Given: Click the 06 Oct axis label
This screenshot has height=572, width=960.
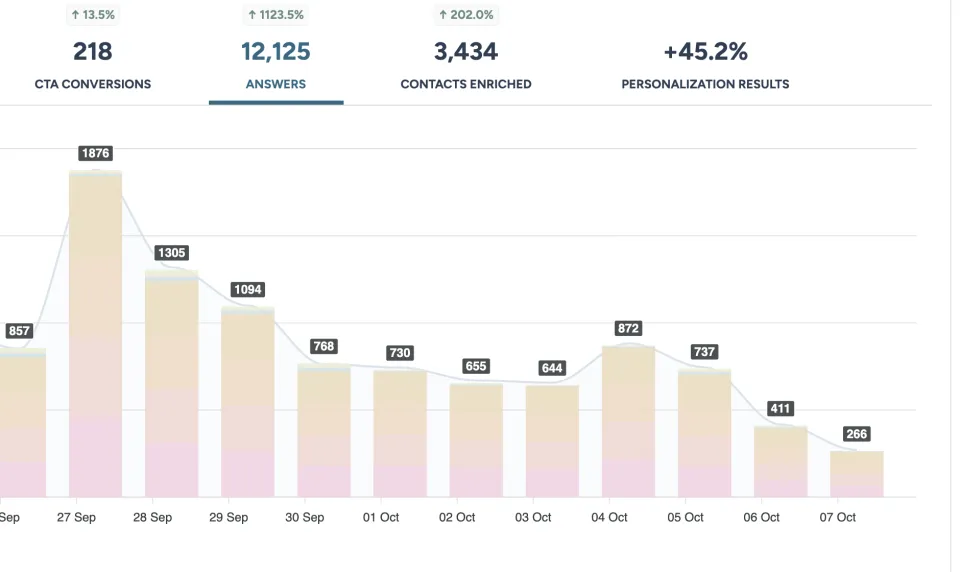Looking at the screenshot, I should click(762, 517).
